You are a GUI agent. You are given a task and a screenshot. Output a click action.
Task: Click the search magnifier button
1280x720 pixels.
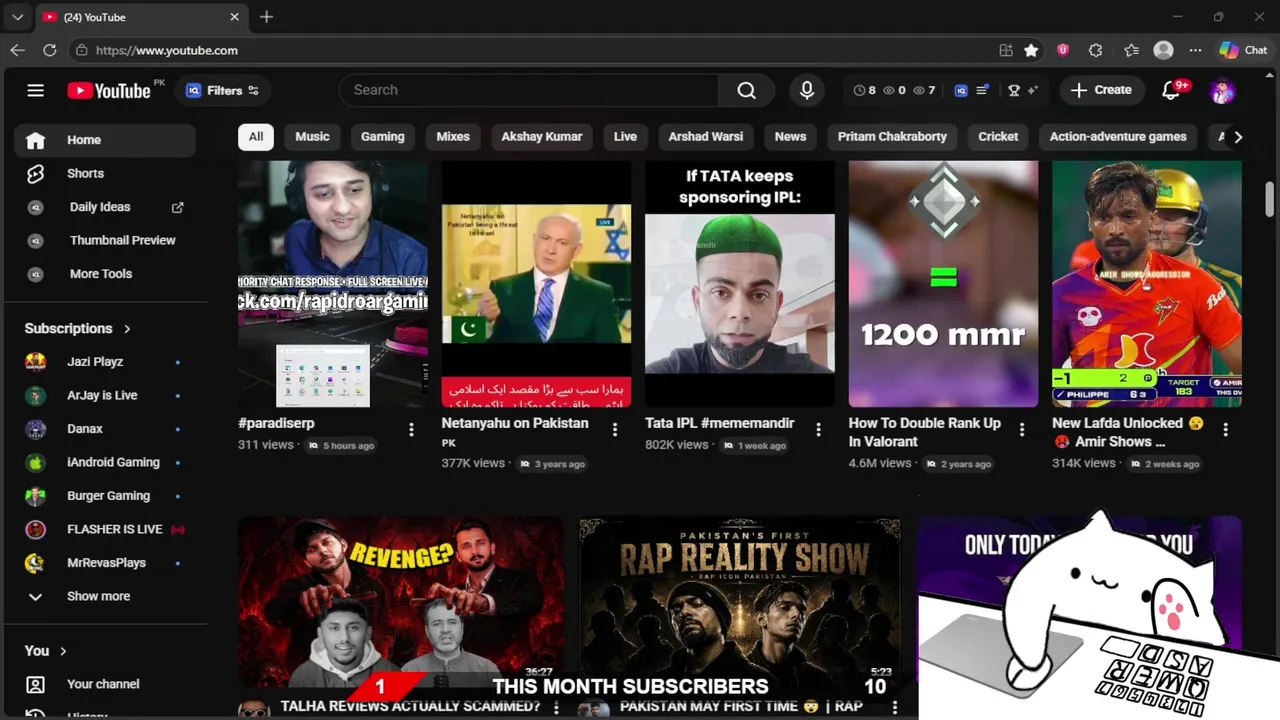[x=746, y=90]
